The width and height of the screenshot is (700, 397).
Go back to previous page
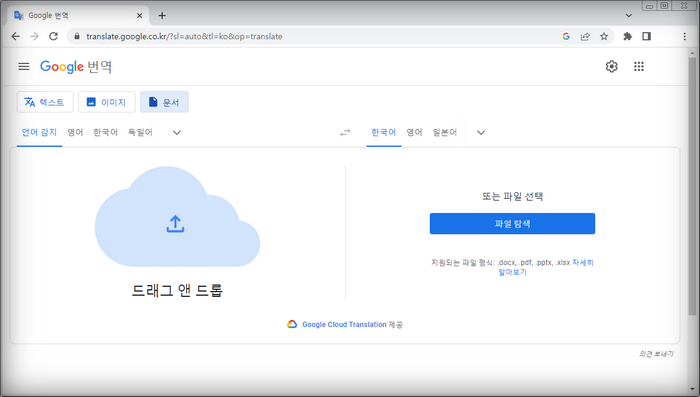pyautogui.click(x=16, y=36)
